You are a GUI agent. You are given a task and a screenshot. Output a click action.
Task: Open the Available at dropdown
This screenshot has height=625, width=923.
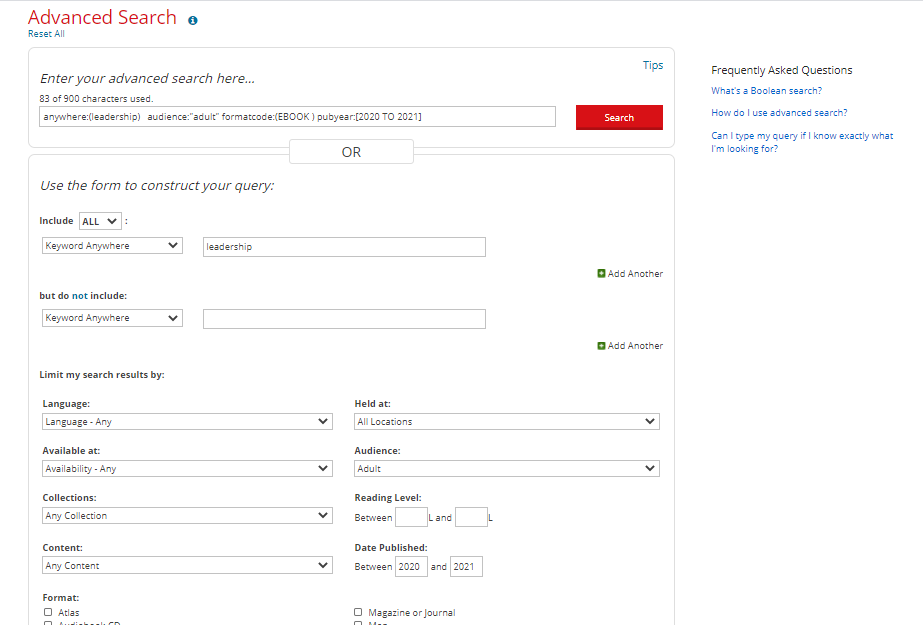tap(187, 468)
